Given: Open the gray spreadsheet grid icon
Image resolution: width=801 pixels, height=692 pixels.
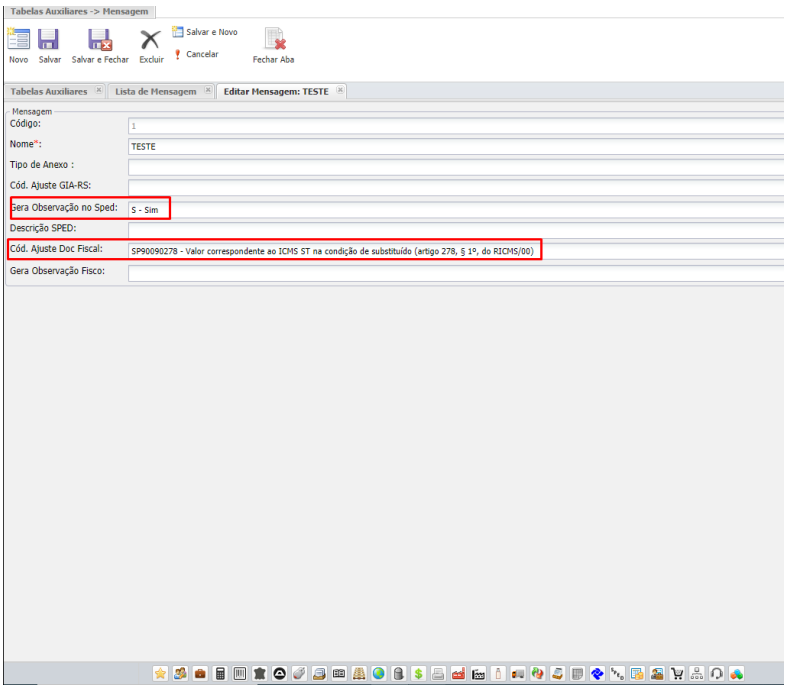Looking at the screenshot, I should [577, 674].
